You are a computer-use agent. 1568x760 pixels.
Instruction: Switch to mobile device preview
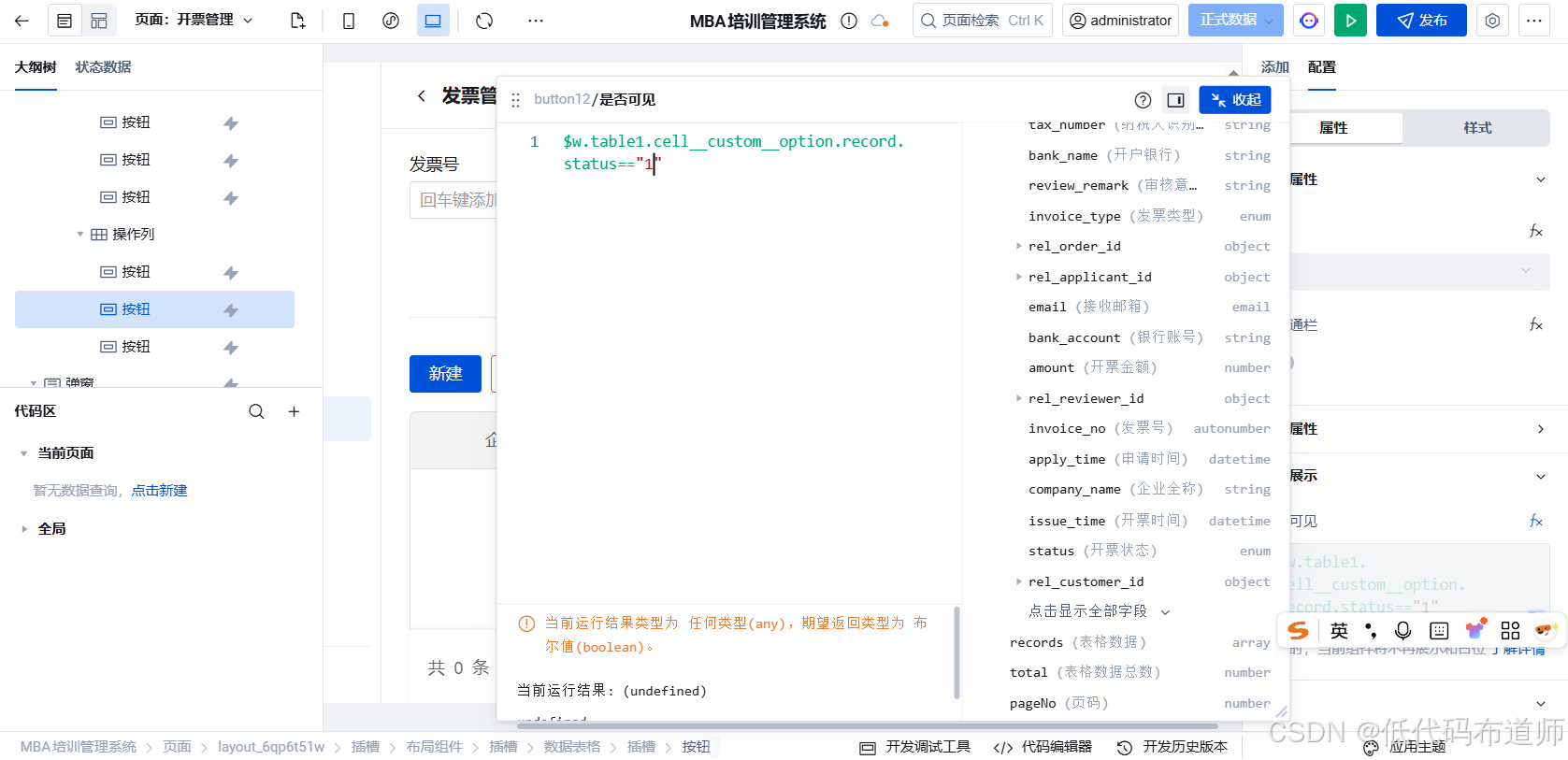click(x=349, y=21)
